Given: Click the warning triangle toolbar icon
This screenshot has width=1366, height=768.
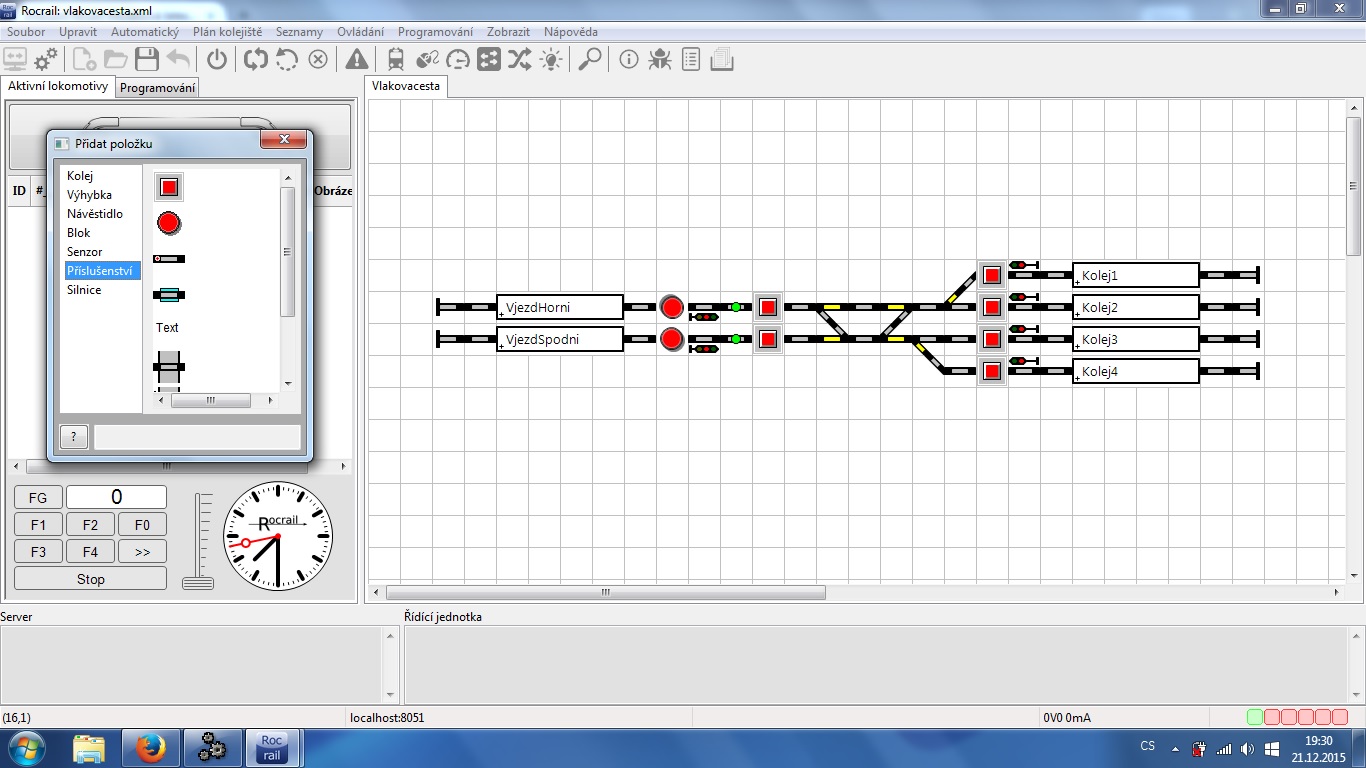Looking at the screenshot, I should coord(357,59).
